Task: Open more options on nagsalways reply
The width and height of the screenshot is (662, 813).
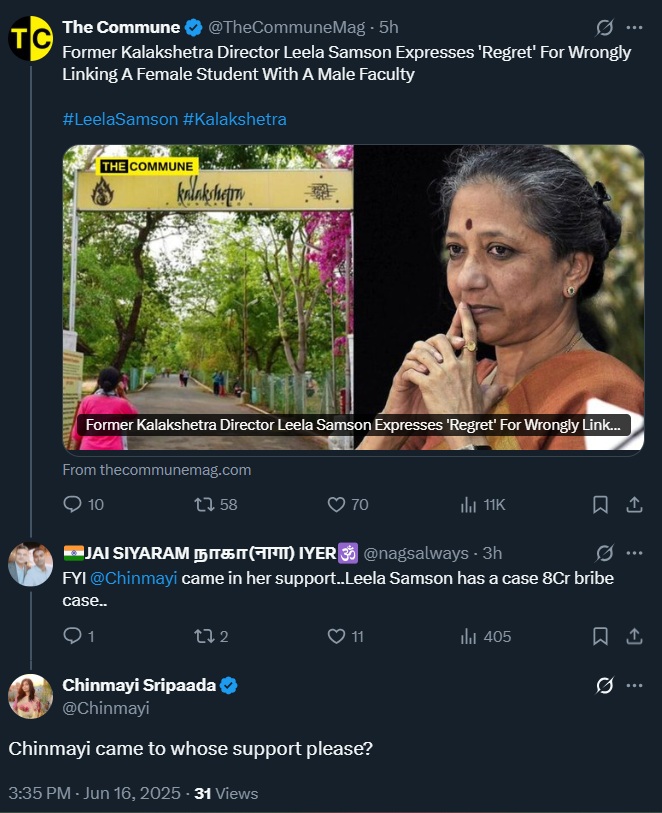Action: coord(634,553)
